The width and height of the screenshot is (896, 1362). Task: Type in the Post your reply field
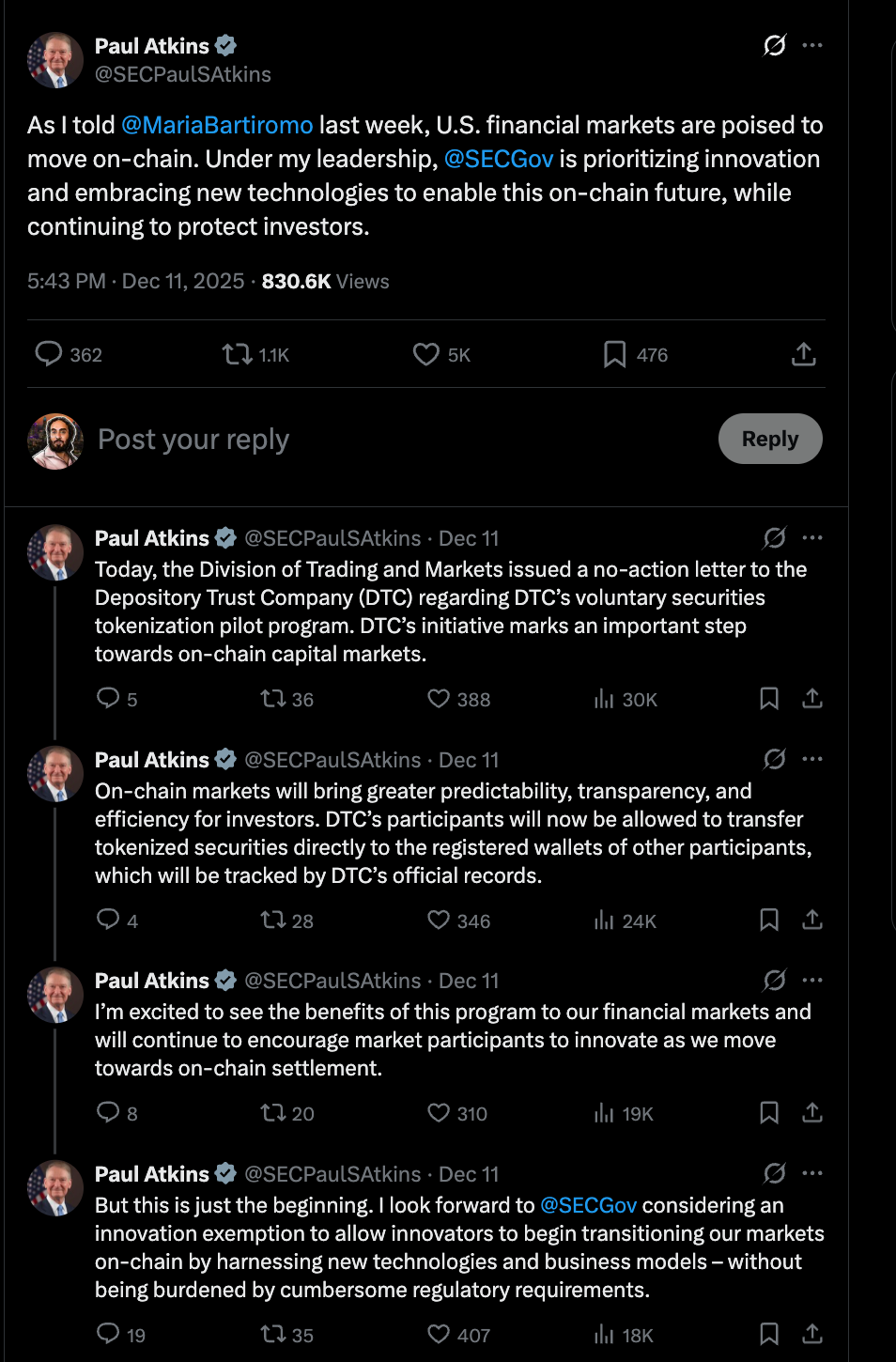click(376, 440)
